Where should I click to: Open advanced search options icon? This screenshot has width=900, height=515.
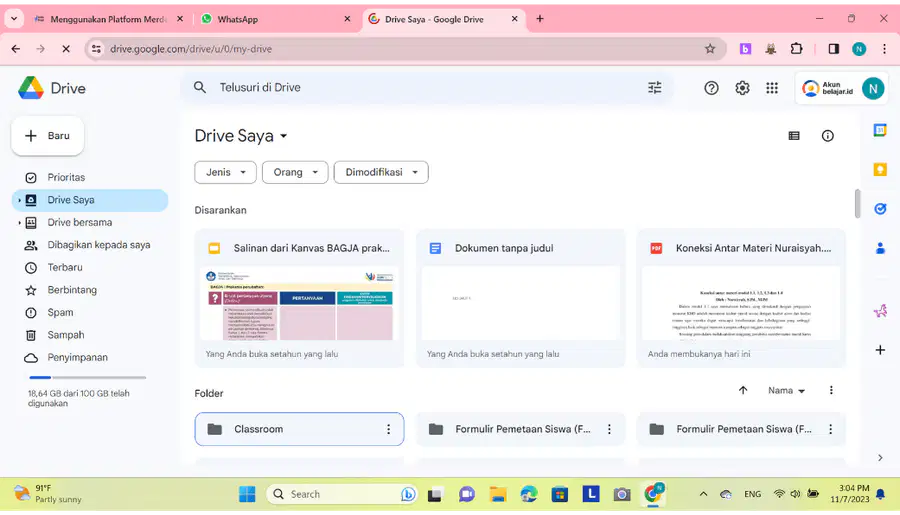[x=654, y=87]
